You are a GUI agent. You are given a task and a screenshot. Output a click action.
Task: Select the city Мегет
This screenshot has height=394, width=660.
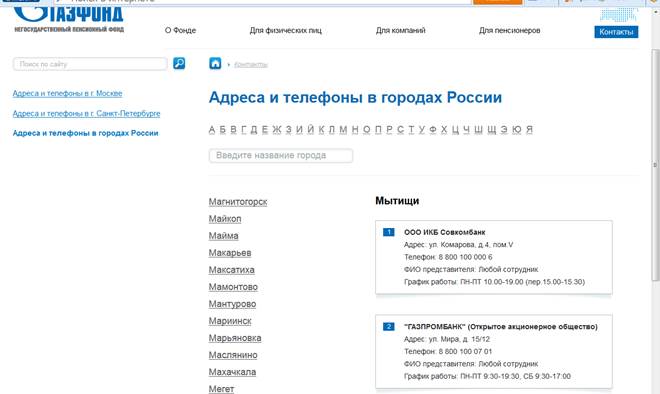click(221, 389)
